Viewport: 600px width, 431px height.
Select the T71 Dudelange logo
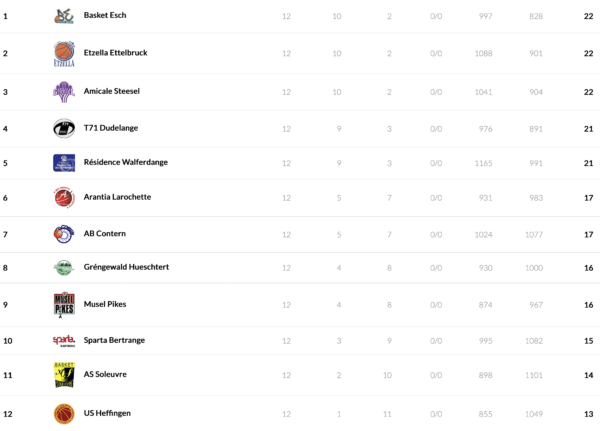tap(64, 128)
